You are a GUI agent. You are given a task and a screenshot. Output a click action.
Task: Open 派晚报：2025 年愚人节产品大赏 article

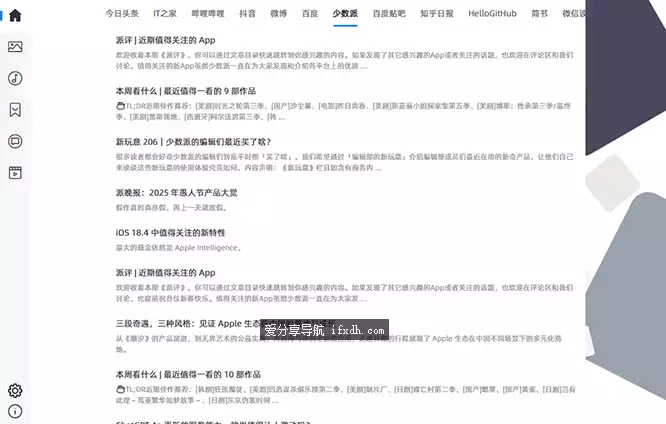[x=176, y=193]
